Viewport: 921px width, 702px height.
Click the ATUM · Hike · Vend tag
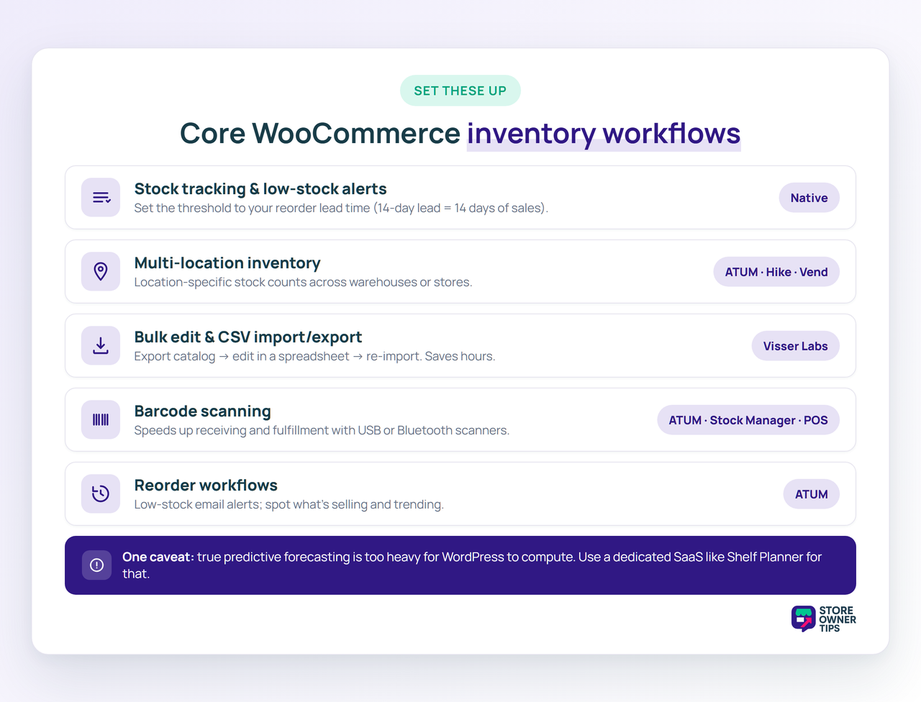(776, 272)
